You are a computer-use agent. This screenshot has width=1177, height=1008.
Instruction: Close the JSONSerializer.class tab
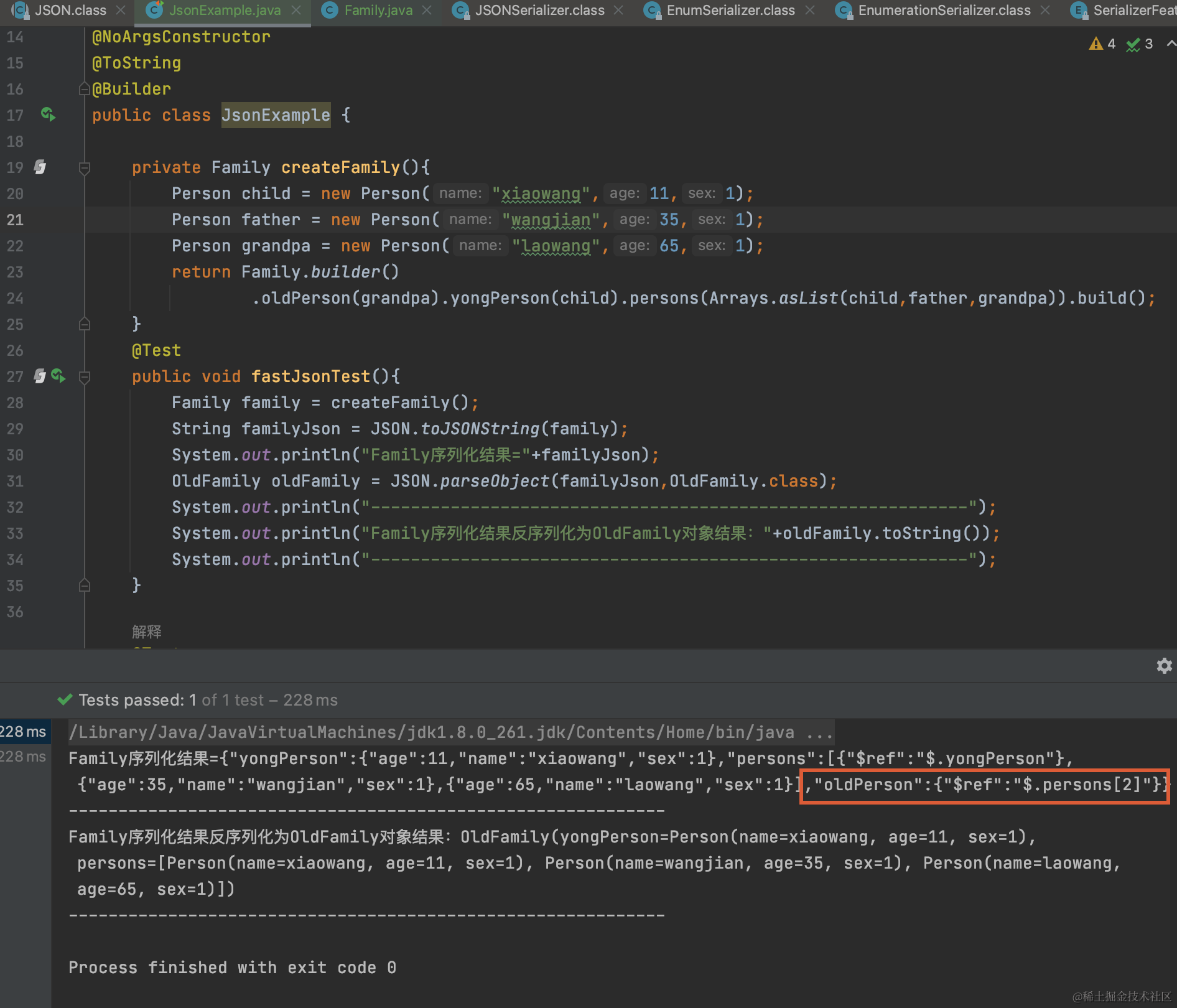click(618, 11)
